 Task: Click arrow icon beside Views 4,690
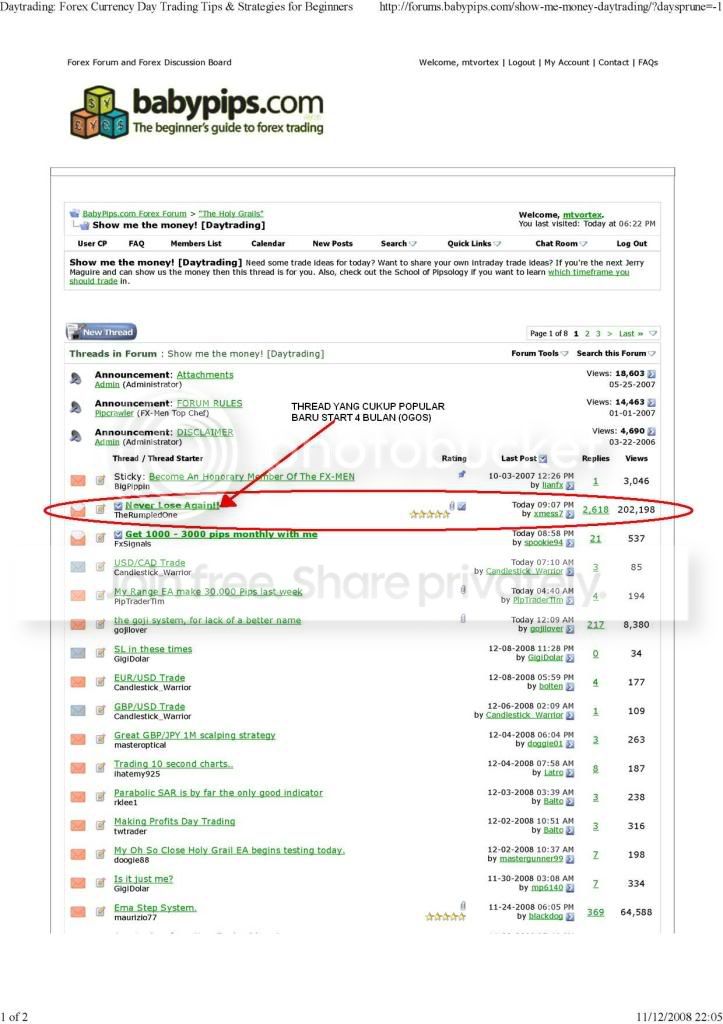[651, 432]
